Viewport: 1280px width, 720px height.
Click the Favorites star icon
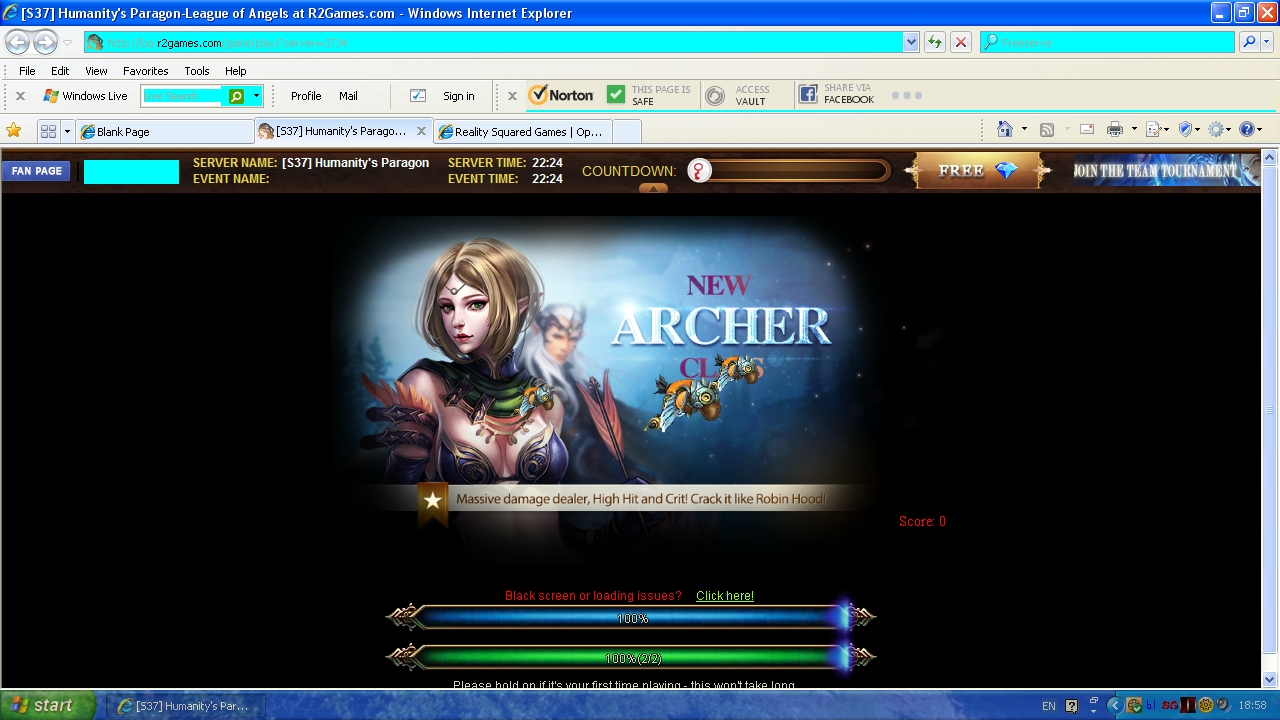[x=14, y=131]
